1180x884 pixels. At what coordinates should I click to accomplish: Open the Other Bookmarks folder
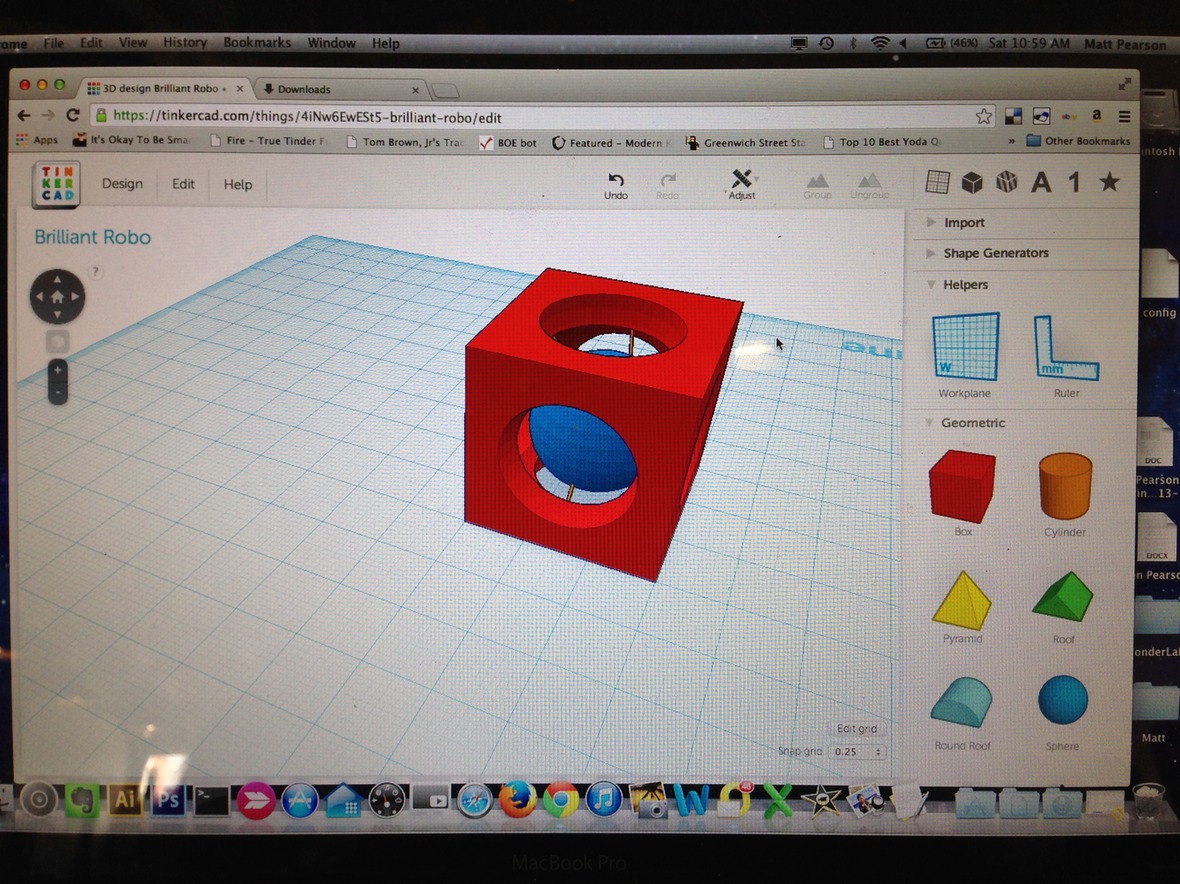[1078, 141]
